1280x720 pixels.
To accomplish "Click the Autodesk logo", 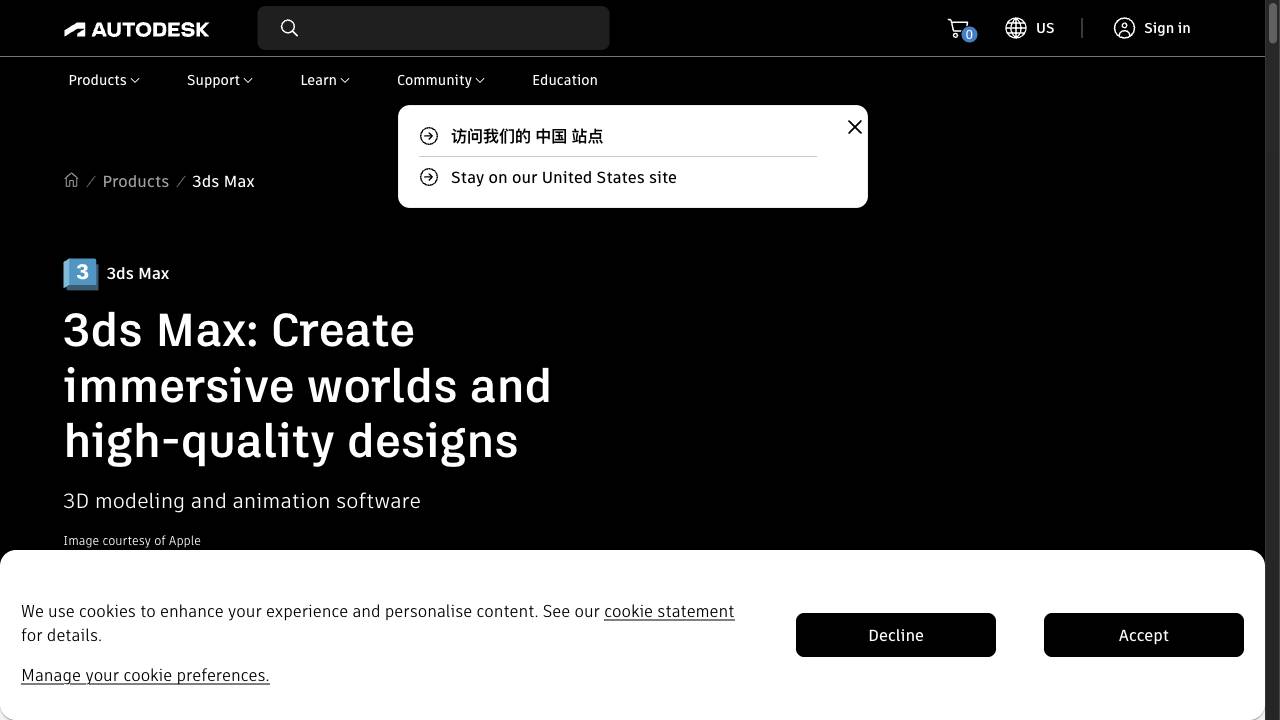I will [x=136, y=29].
